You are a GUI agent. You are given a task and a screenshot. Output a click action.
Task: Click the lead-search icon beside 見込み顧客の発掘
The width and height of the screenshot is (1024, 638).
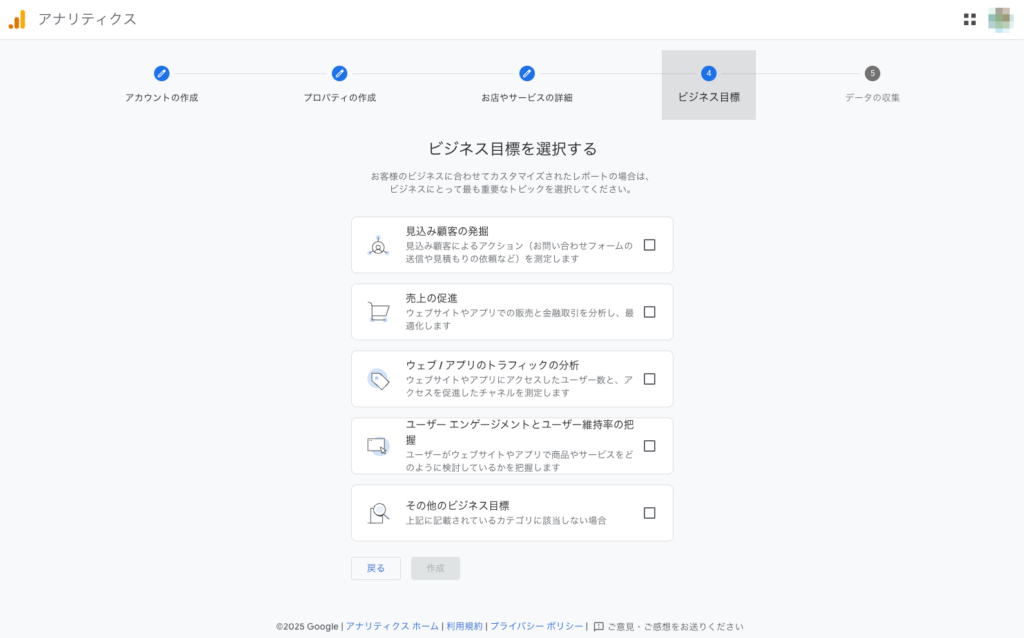377,245
